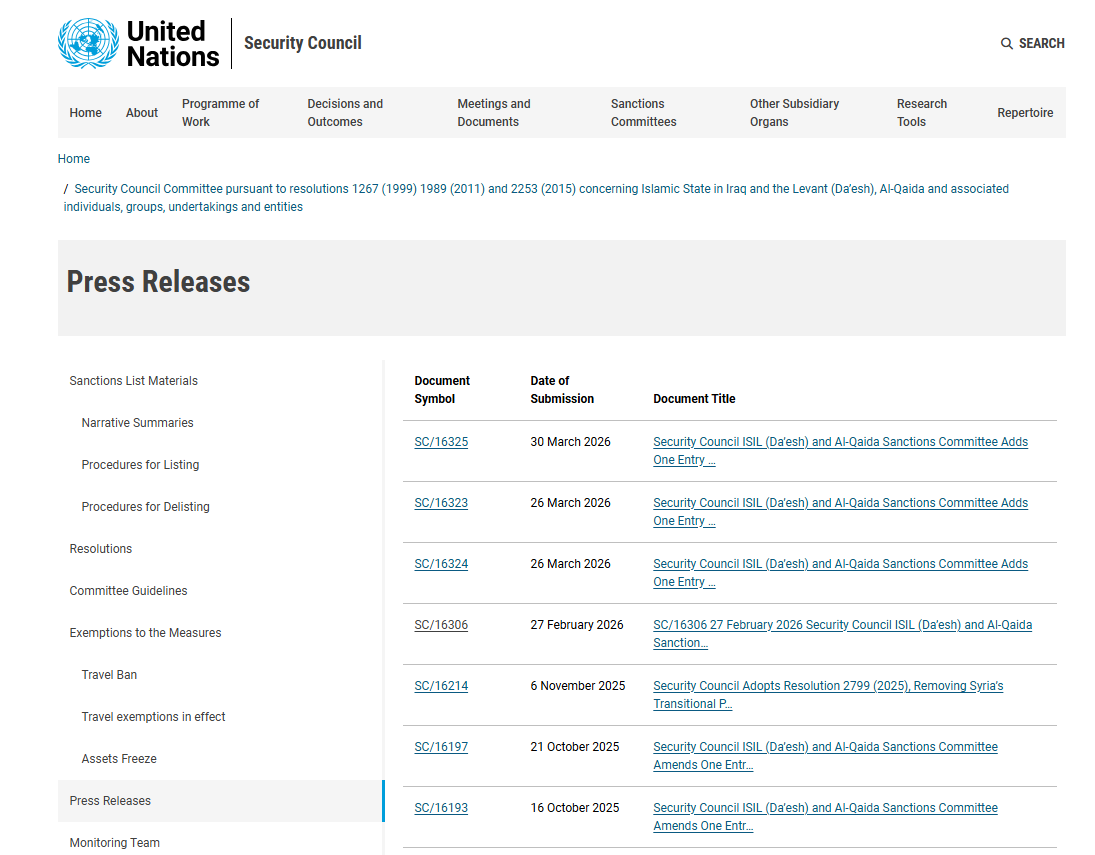Open document symbol SC/16306
This screenshot has width=1095, height=855.
click(441, 625)
